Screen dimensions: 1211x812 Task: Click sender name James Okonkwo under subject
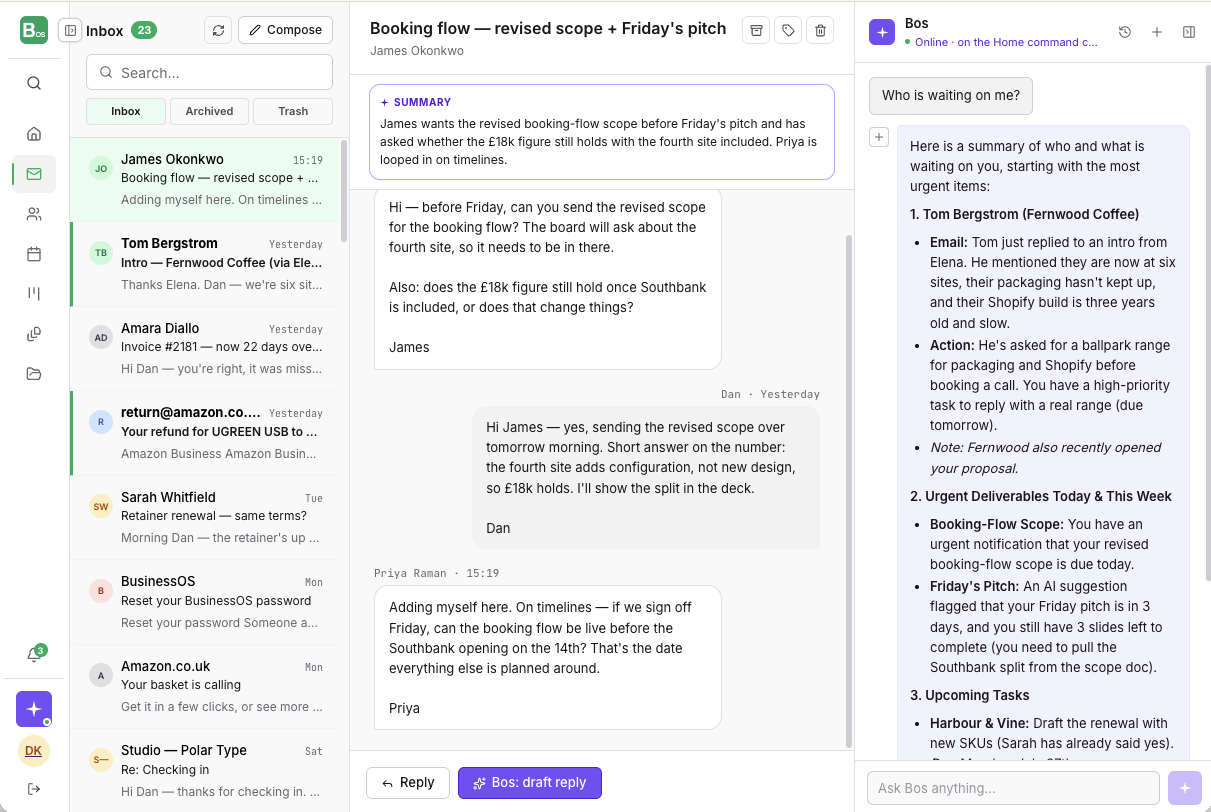[417, 51]
